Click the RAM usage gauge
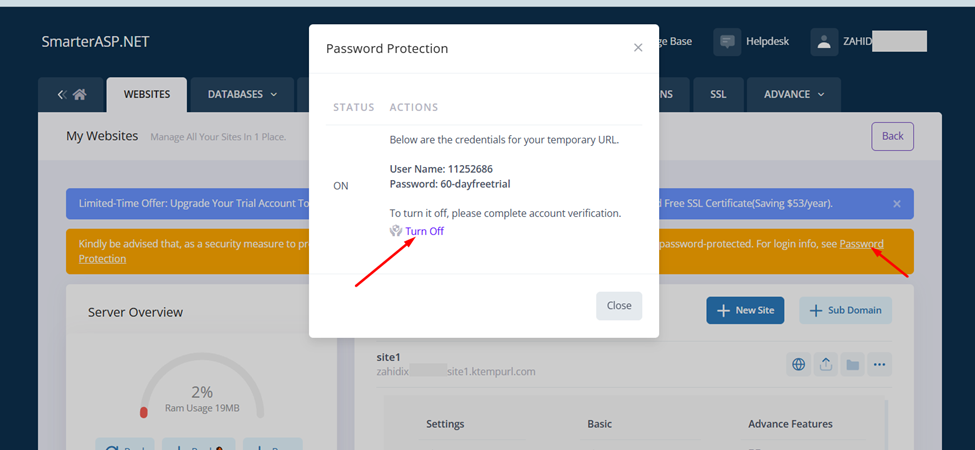Image resolution: width=975 pixels, height=450 pixels. point(203,391)
